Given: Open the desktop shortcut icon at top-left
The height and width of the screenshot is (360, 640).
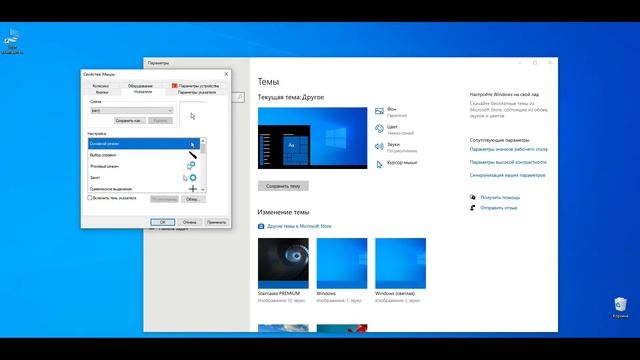Looking at the screenshot, I should click(12, 41).
